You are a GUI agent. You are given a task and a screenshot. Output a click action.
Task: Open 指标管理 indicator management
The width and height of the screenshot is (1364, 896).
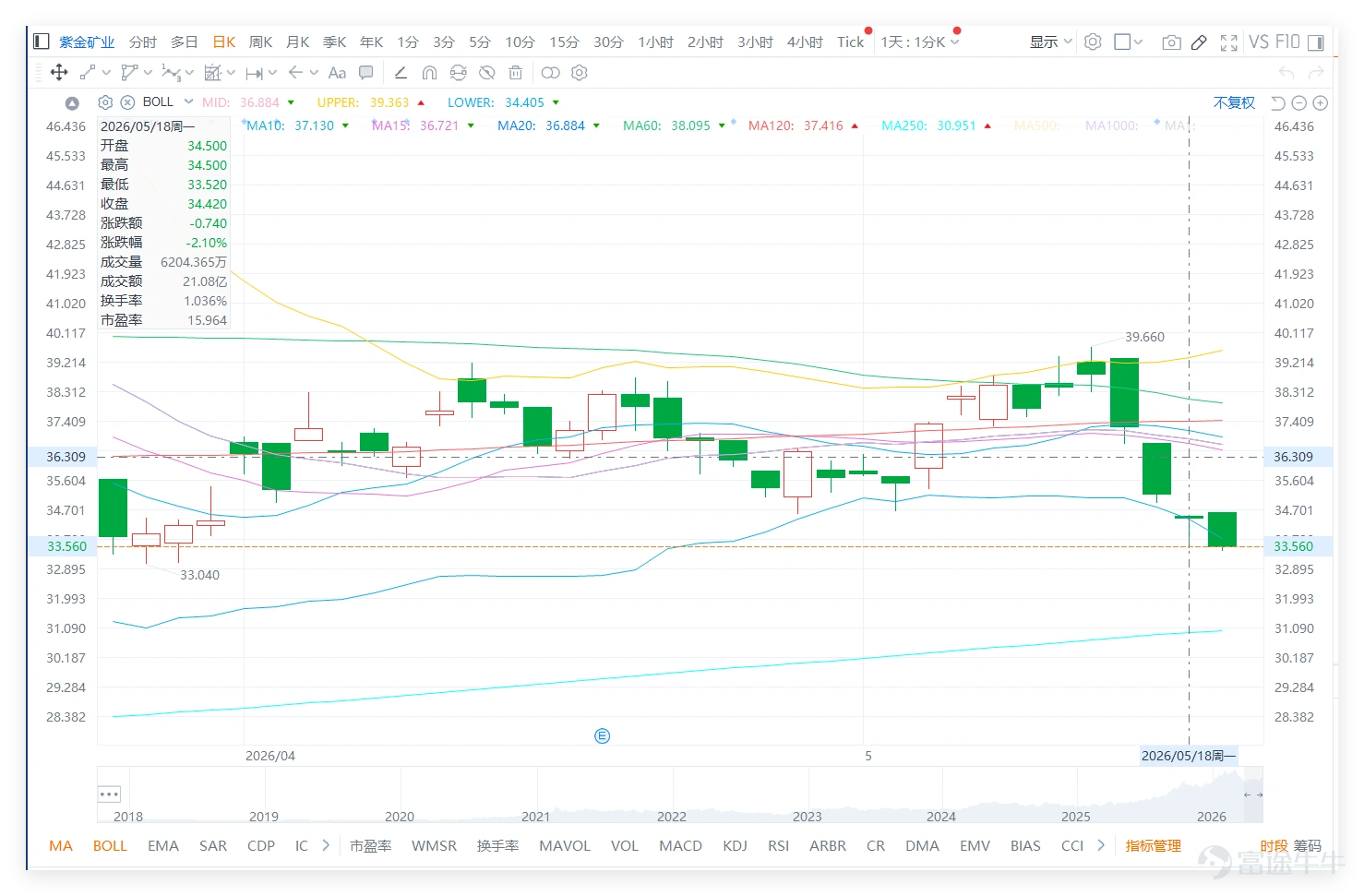(x=1153, y=845)
